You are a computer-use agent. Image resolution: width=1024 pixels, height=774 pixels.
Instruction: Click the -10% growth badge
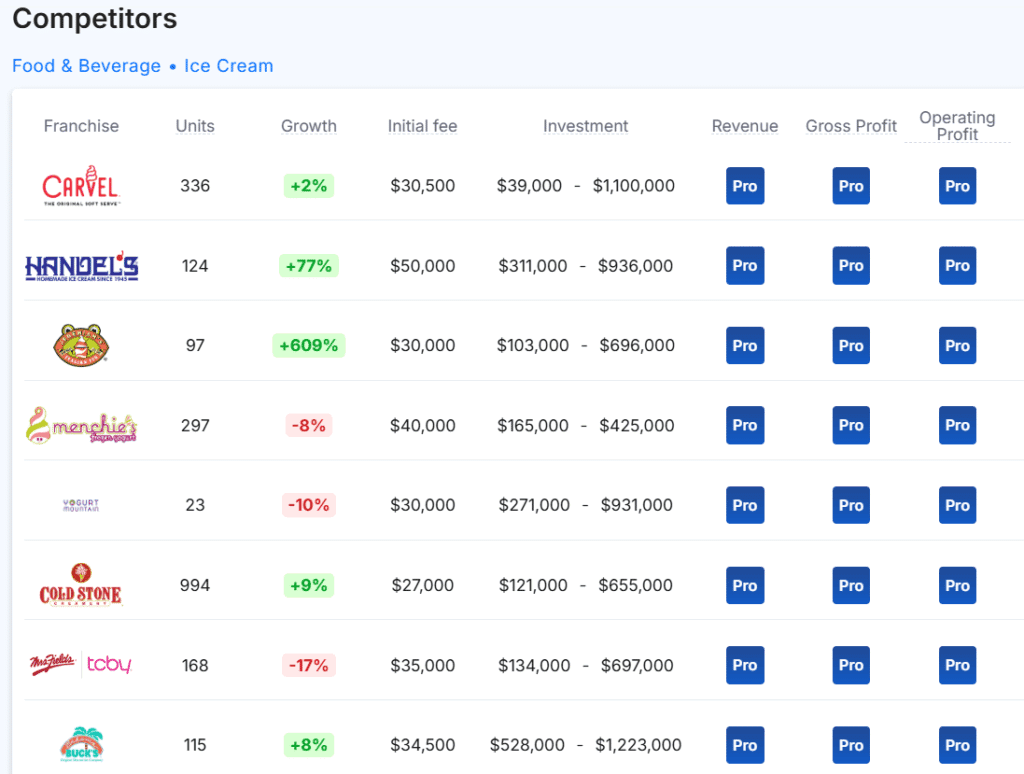pyautogui.click(x=309, y=505)
